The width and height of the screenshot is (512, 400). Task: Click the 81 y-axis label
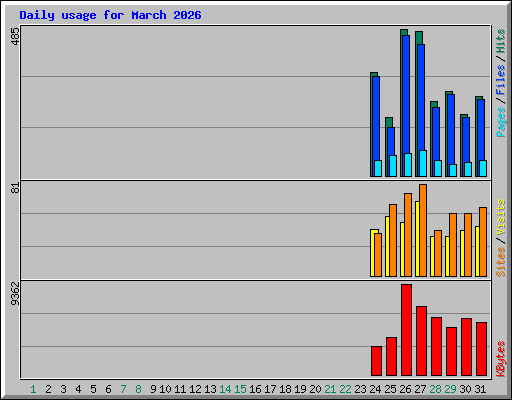pos(16,188)
